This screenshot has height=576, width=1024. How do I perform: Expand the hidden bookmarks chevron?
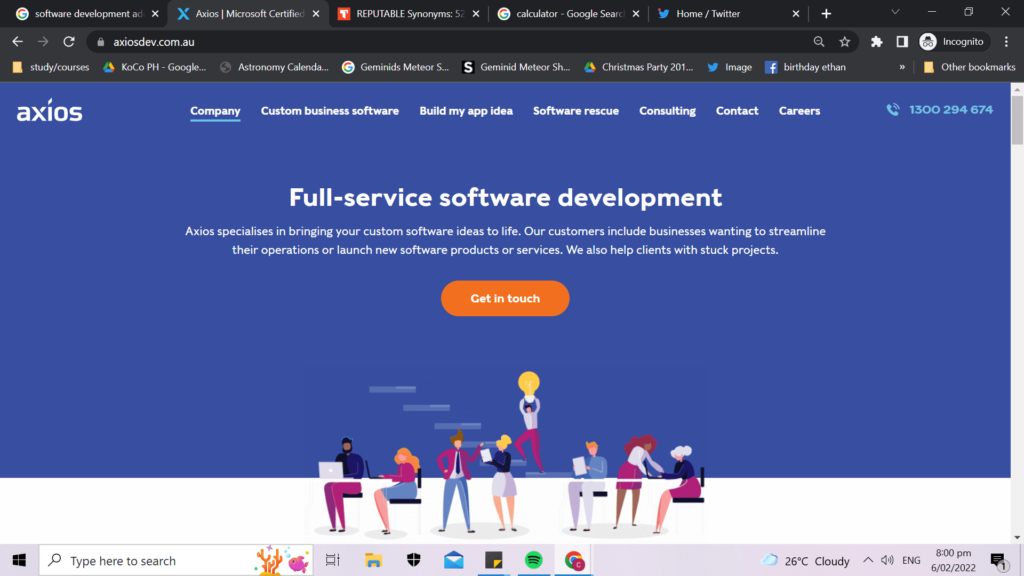point(903,67)
